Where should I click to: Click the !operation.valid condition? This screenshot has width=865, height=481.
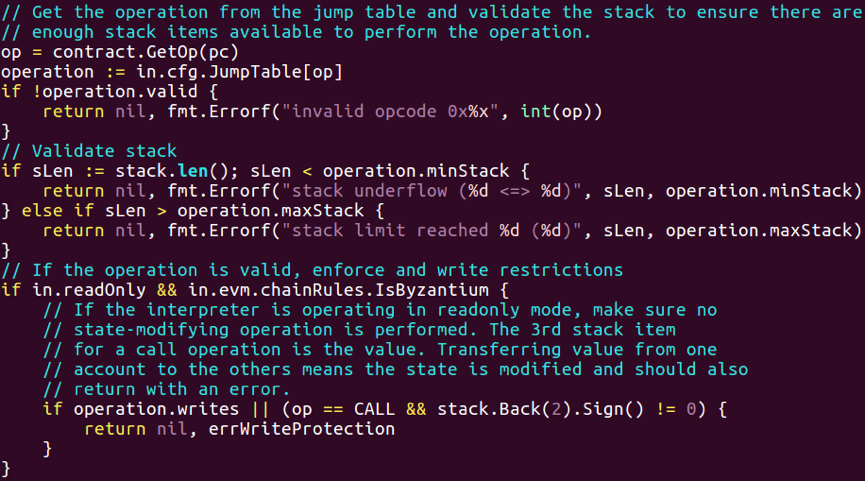click(115, 92)
